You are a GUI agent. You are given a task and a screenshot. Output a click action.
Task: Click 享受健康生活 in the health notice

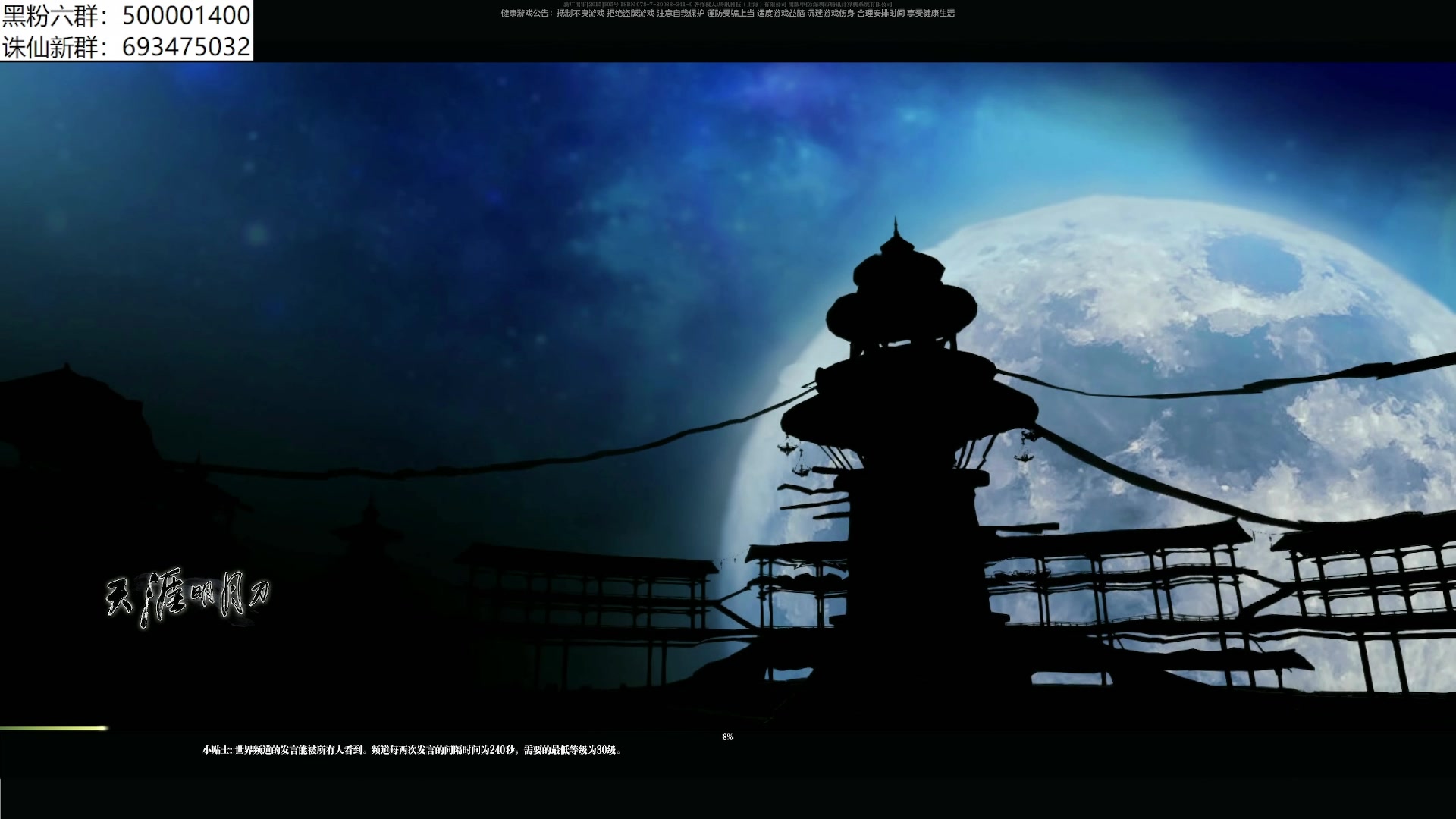pos(930,14)
